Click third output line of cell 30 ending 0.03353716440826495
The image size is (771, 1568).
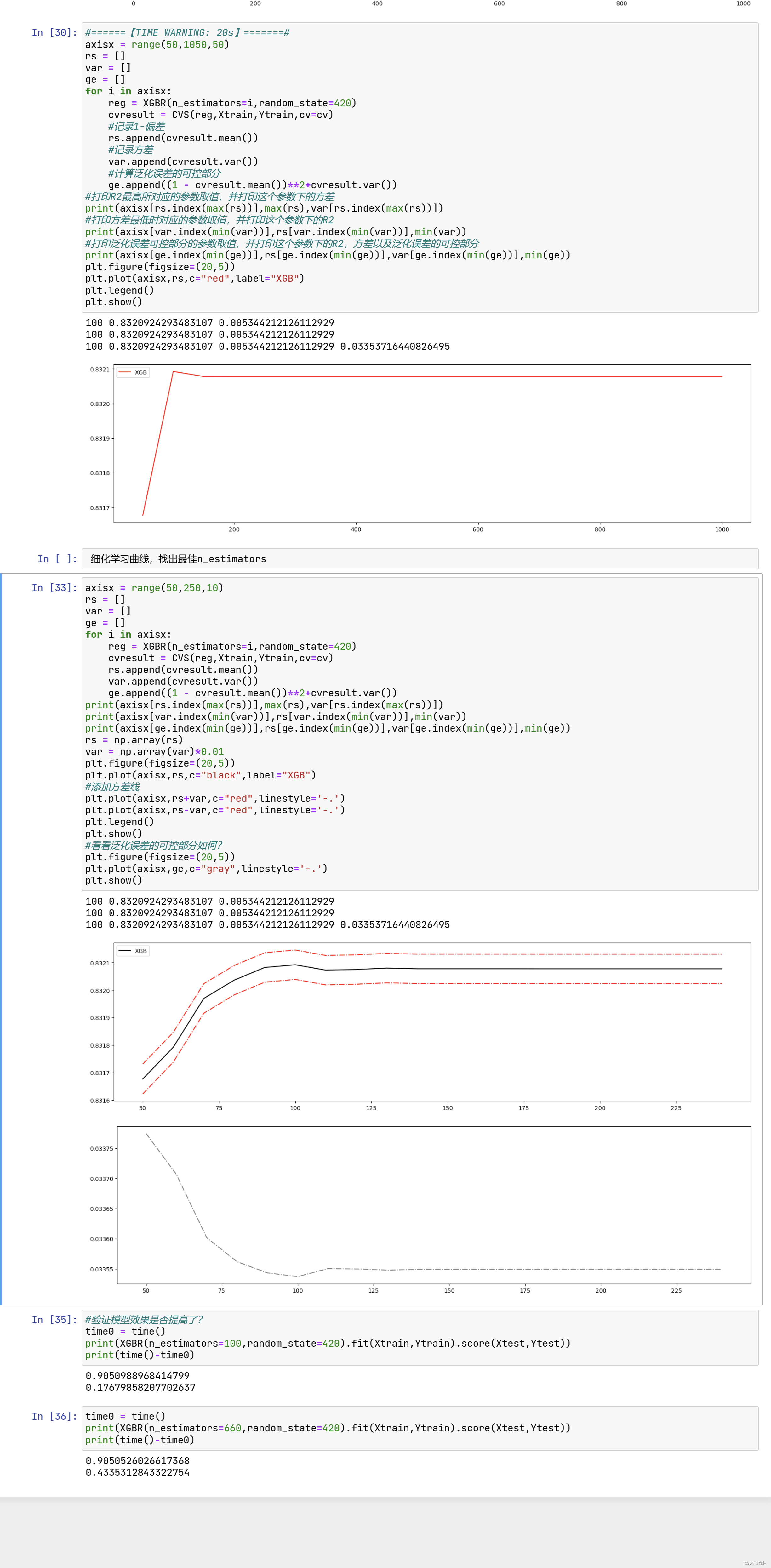(x=268, y=346)
